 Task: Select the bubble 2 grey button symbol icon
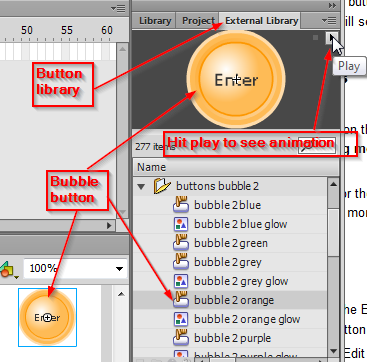(x=181, y=262)
